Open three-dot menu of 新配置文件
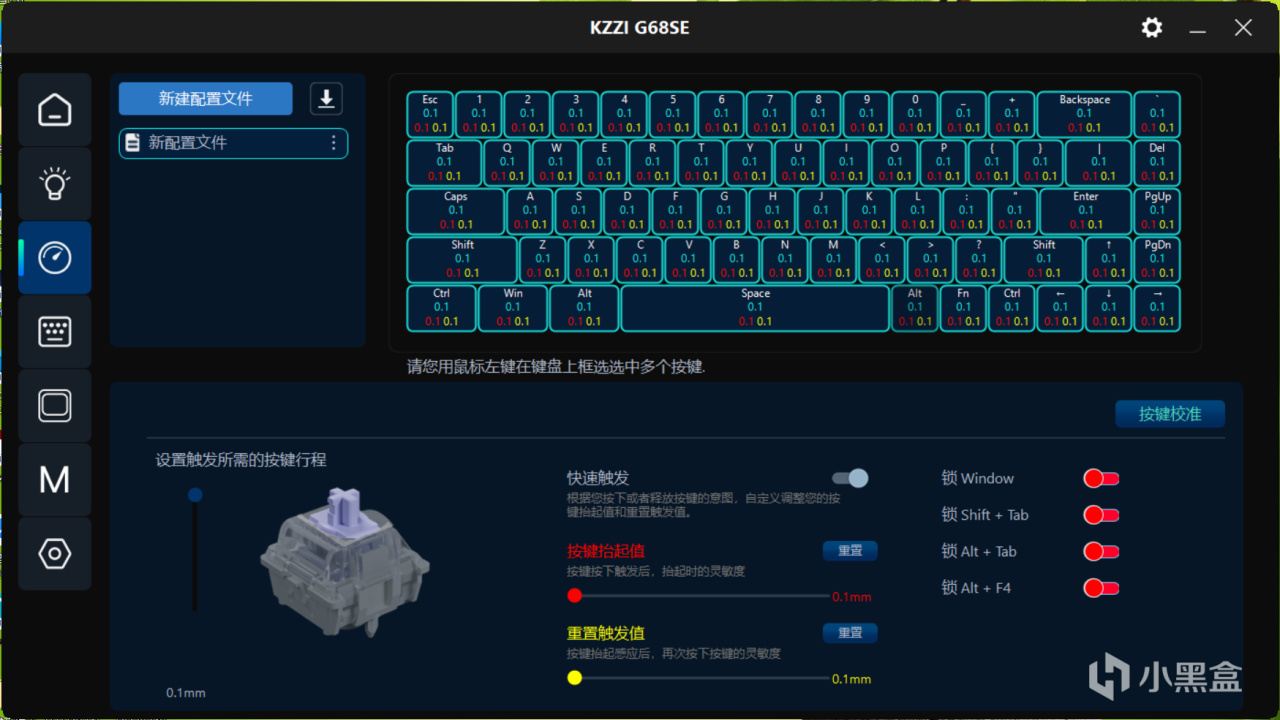This screenshot has height=720, width=1280. [334, 143]
